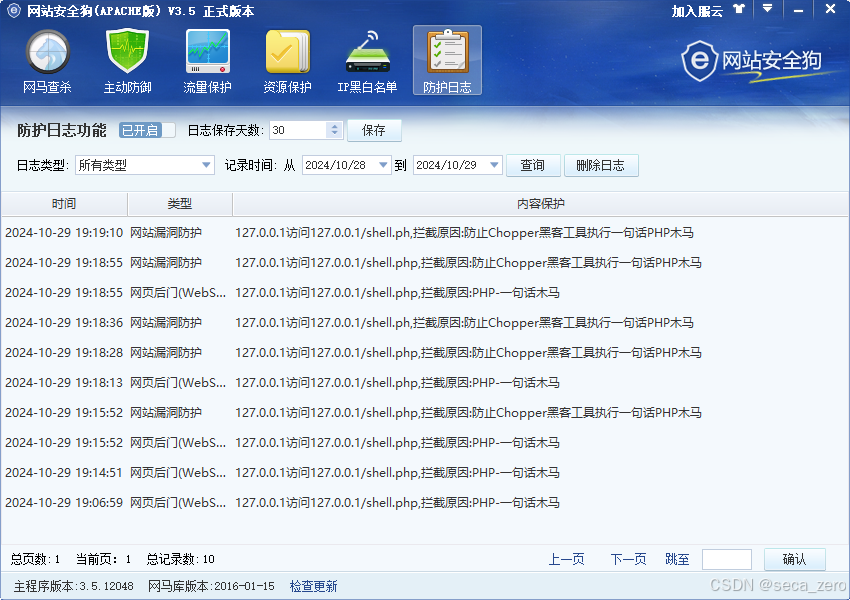Select the log row at 19:06:59
The width and height of the screenshot is (850, 600).
(424, 502)
